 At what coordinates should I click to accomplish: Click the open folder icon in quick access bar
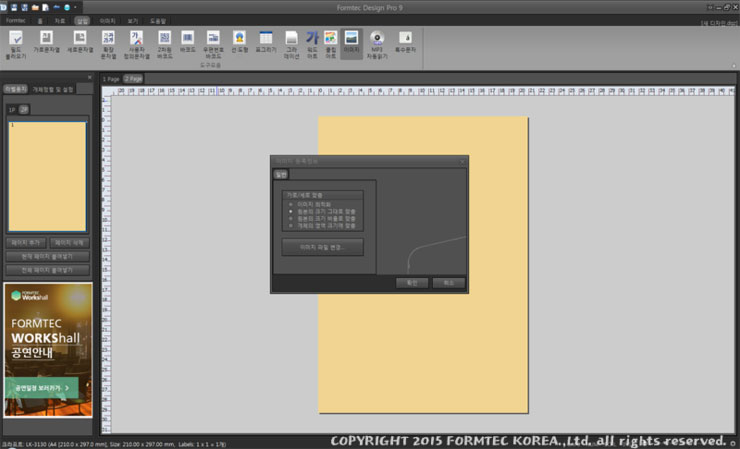tap(35, 8)
